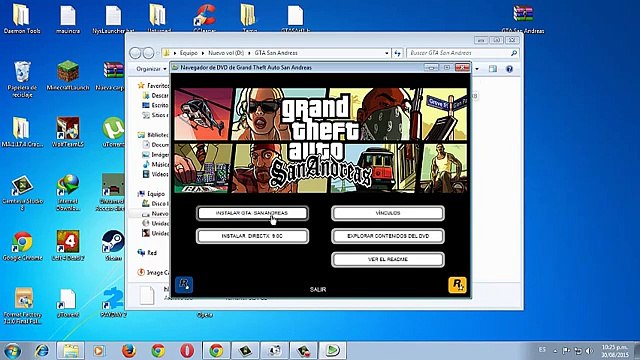Open CCleaner desktop shortcut

204,18
